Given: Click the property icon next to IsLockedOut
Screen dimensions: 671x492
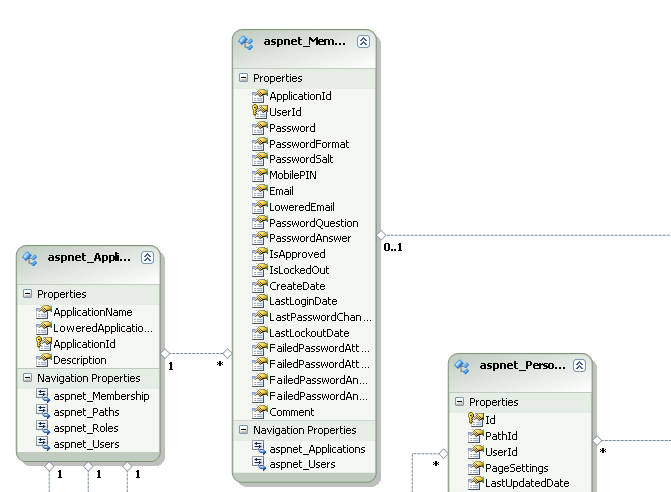Looking at the screenshot, I should [260, 270].
